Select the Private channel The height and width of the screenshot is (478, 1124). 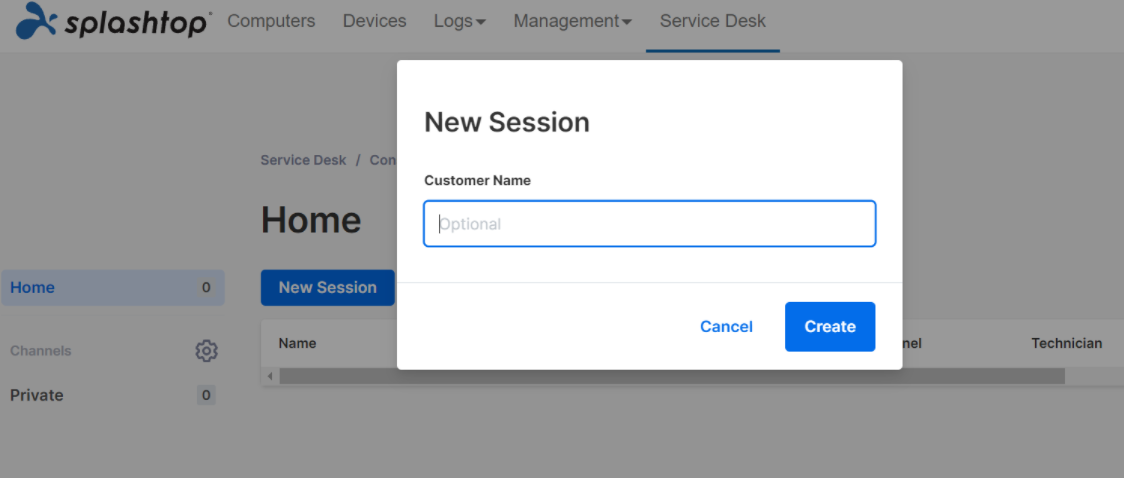point(37,396)
